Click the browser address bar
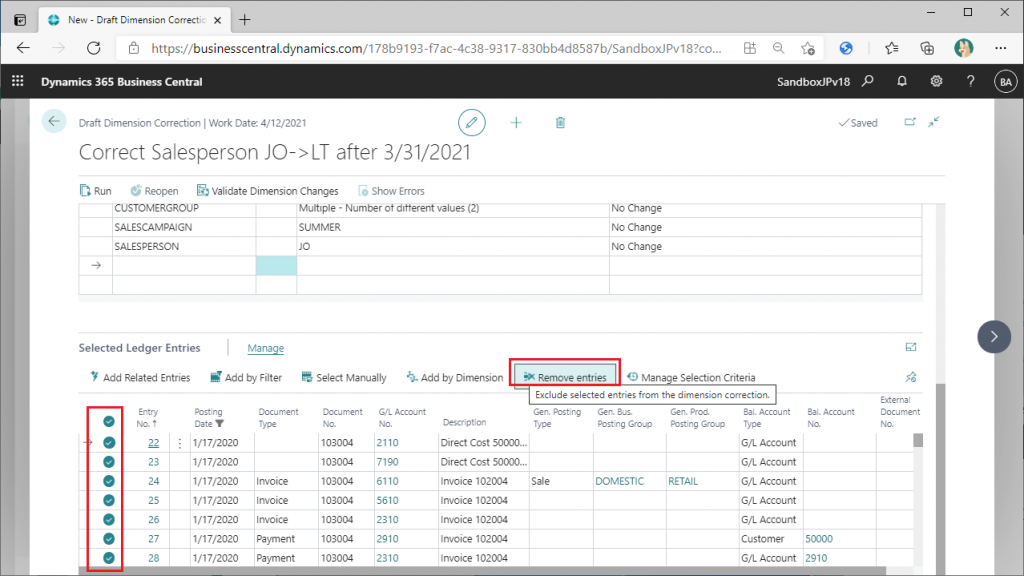Image resolution: width=1024 pixels, height=576 pixels. tap(436, 48)
